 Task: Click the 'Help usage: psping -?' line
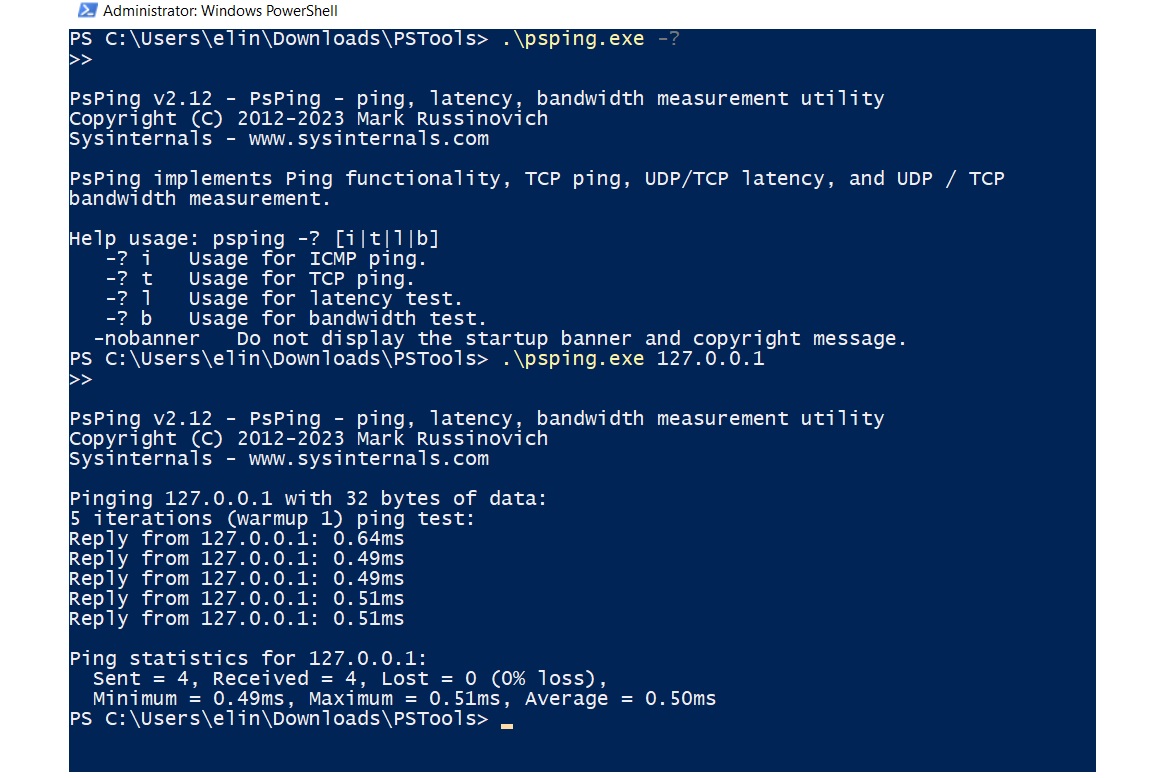[x=254, y=239]
